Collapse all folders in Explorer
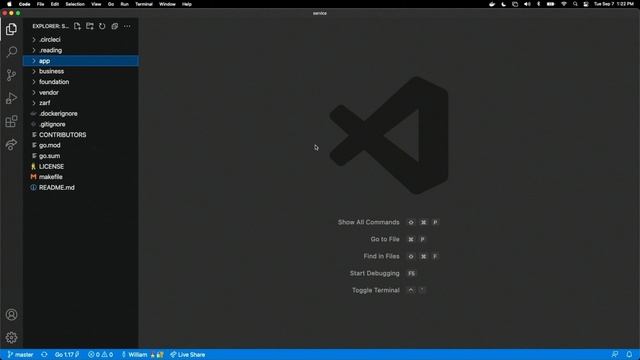The height and width of the screenshot is (360, 640). (x=115, y=26)
